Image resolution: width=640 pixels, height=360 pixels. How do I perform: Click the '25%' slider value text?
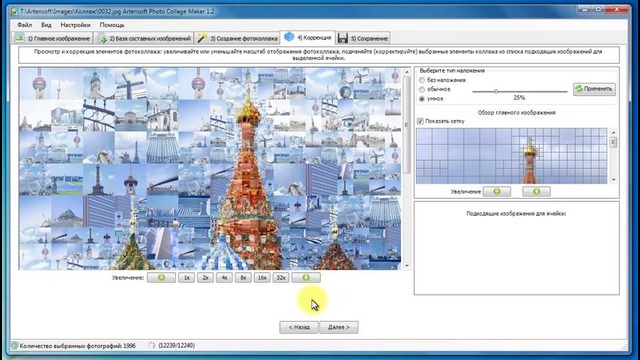(519, 98)
